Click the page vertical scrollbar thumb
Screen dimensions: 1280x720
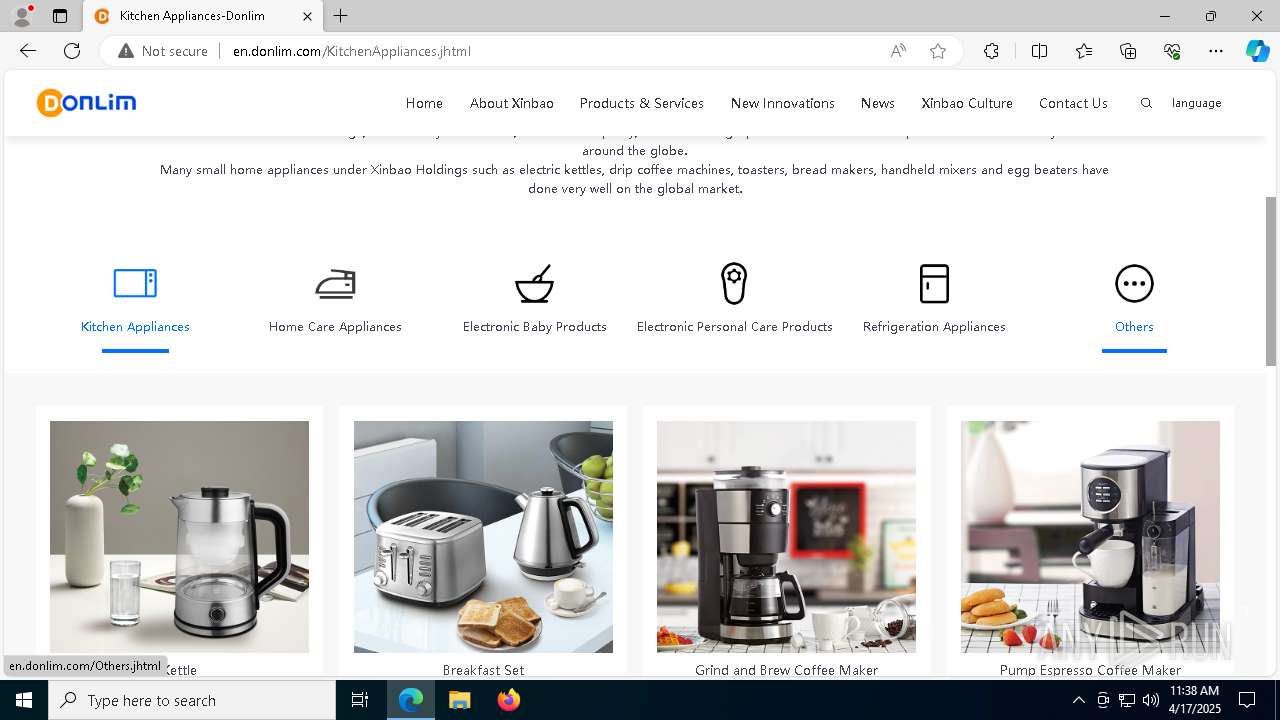(1272, 280)
